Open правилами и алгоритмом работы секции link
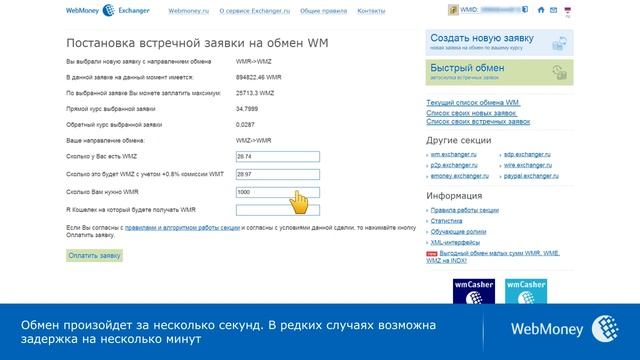This screenshot has height=360, width=640. click(182, 228)
